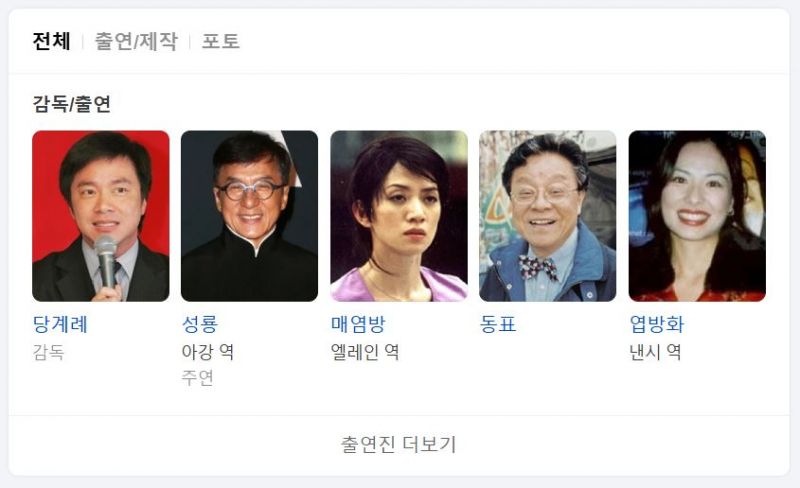Open the 매염방 name link

pos(358,324)
